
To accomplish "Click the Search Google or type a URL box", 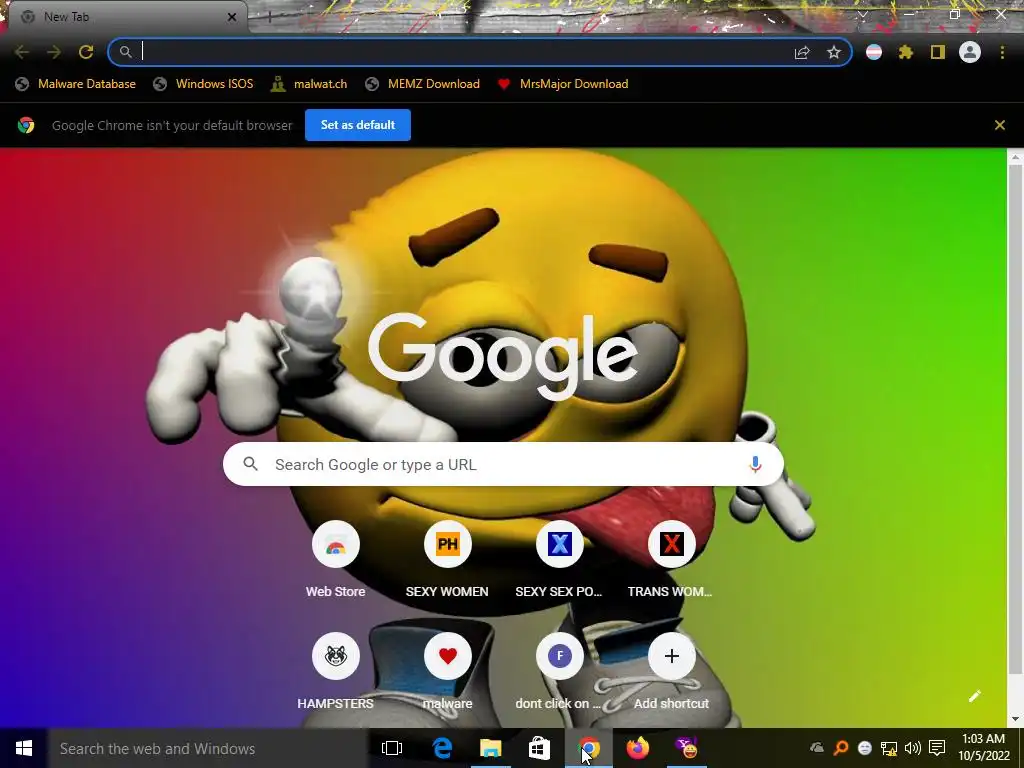I will 503,464.
